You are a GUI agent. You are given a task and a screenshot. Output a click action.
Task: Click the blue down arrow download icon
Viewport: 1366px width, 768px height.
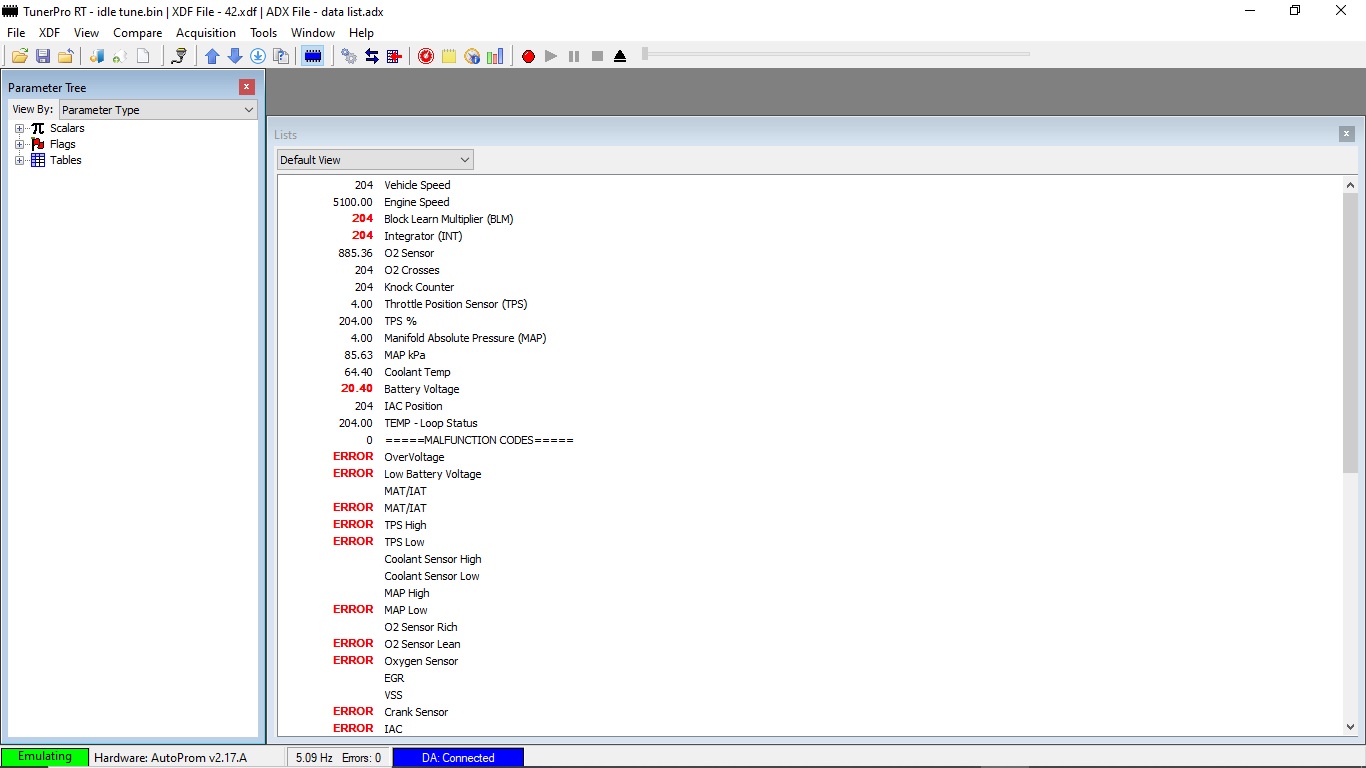pyautogui.click(x=235, y=56)
